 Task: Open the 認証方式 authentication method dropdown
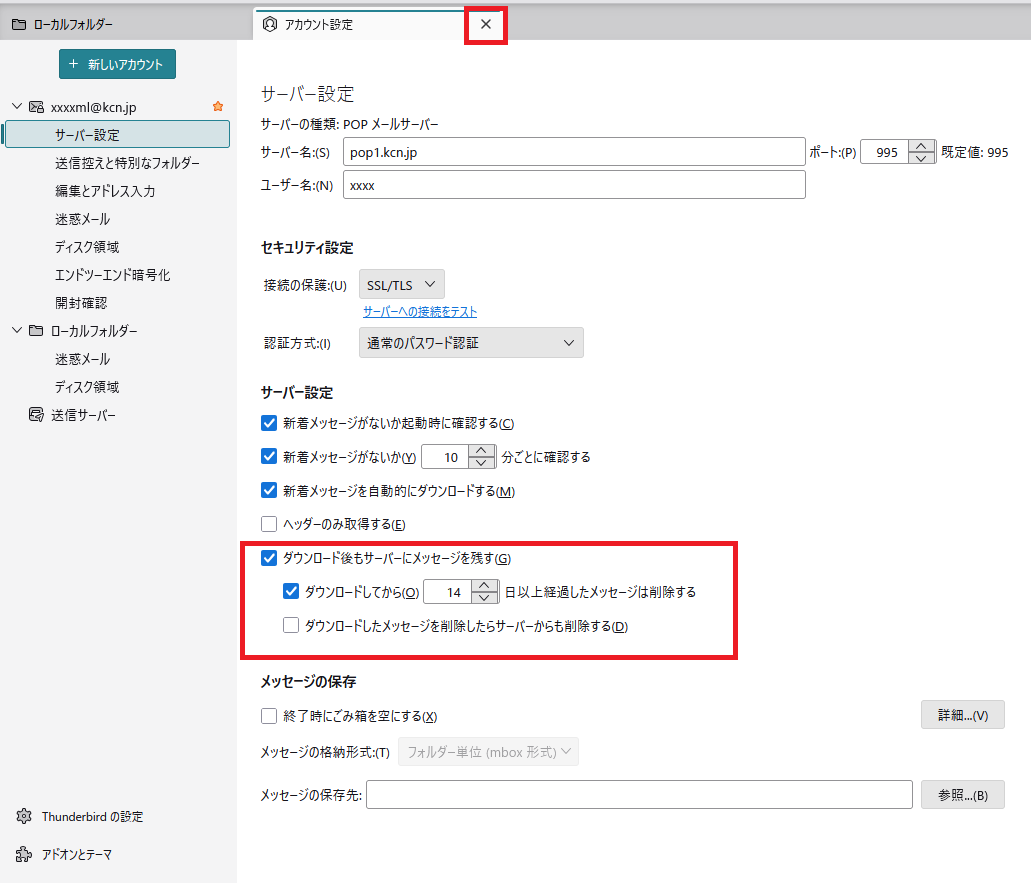[x=471, y=343]
